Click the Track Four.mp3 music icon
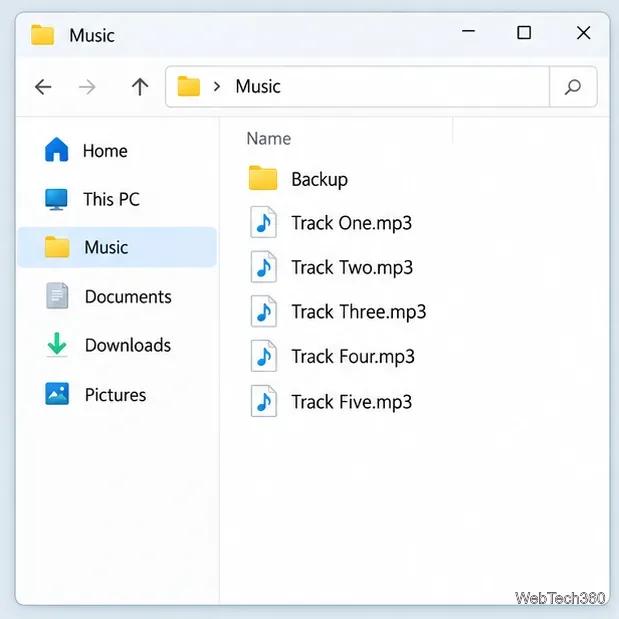 (263, 356)
